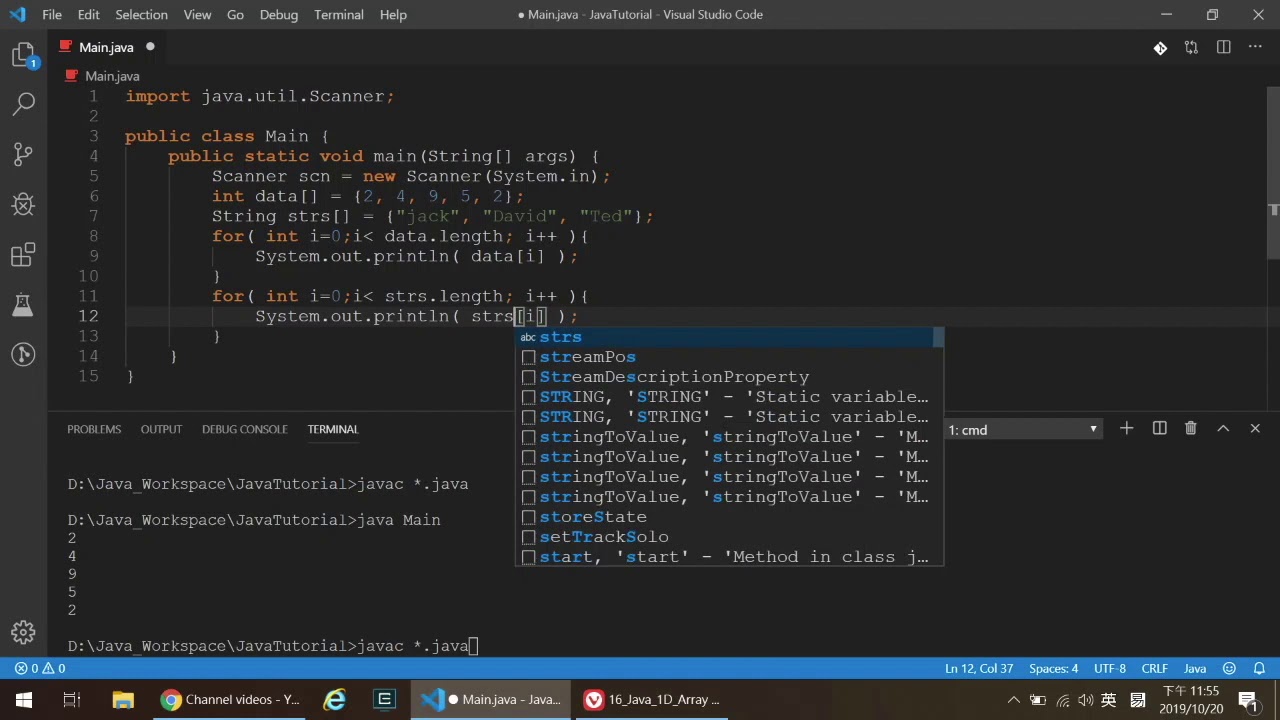Image resolution: width=1280 pixels, height=720 pixels.
Task: Open Windows Action Center notifications
Action: point(1247,700)
